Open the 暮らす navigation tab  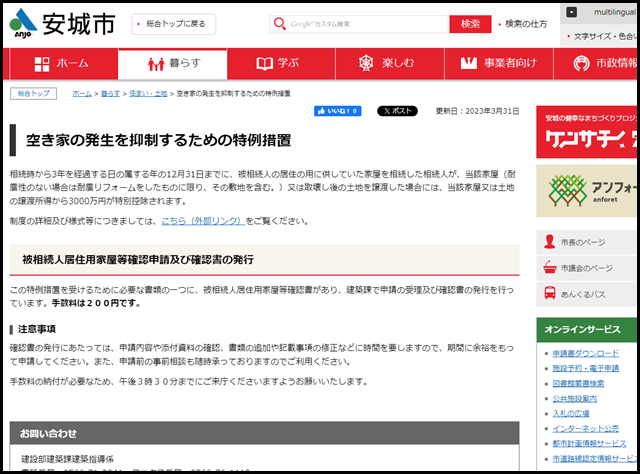pos(173,64)
